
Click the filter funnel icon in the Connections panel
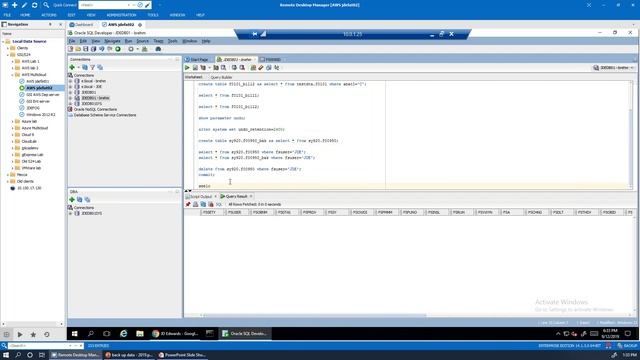(92, 67)
